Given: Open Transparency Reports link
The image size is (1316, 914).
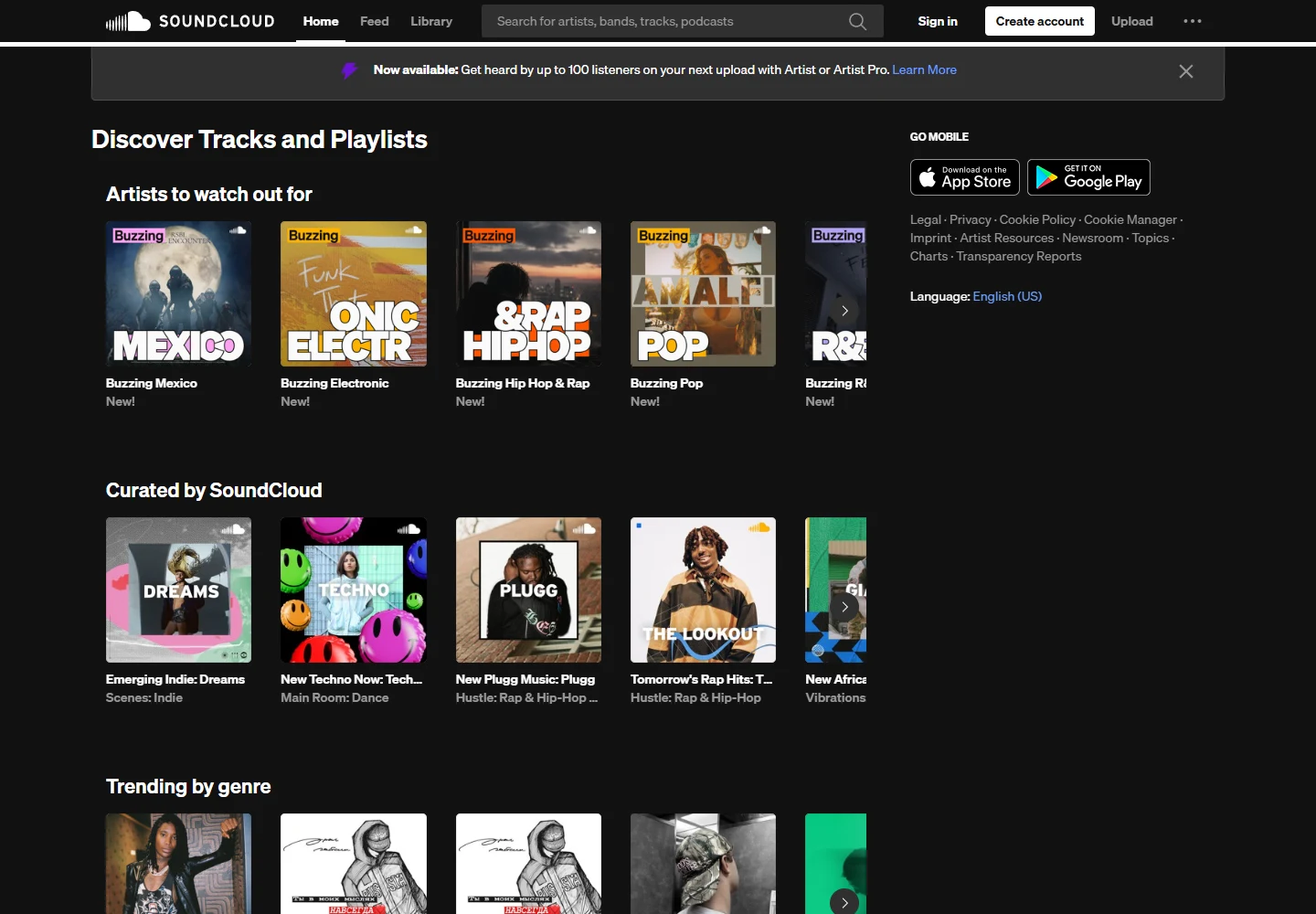Looking at the screenshot, I should [1019, 256].
